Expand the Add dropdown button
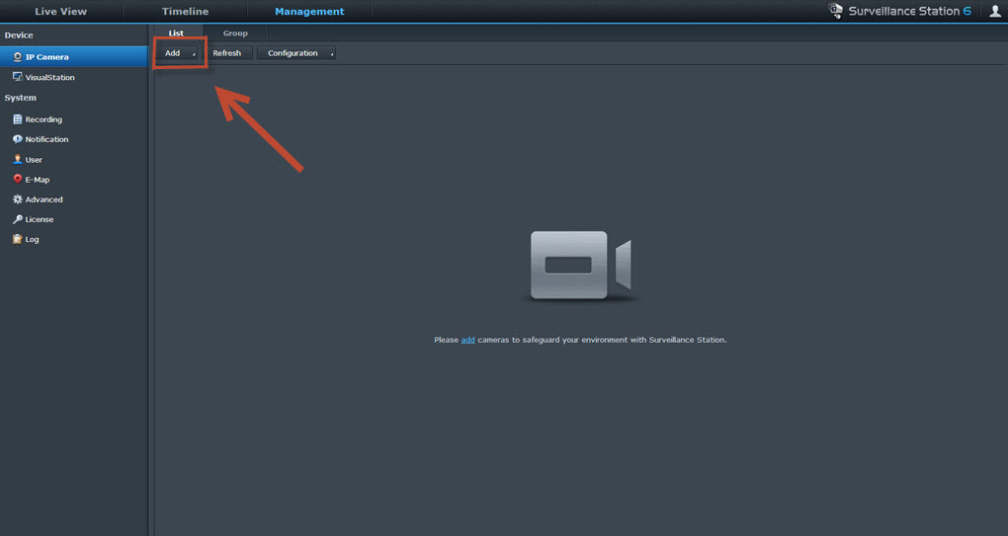 click(180, 53)
